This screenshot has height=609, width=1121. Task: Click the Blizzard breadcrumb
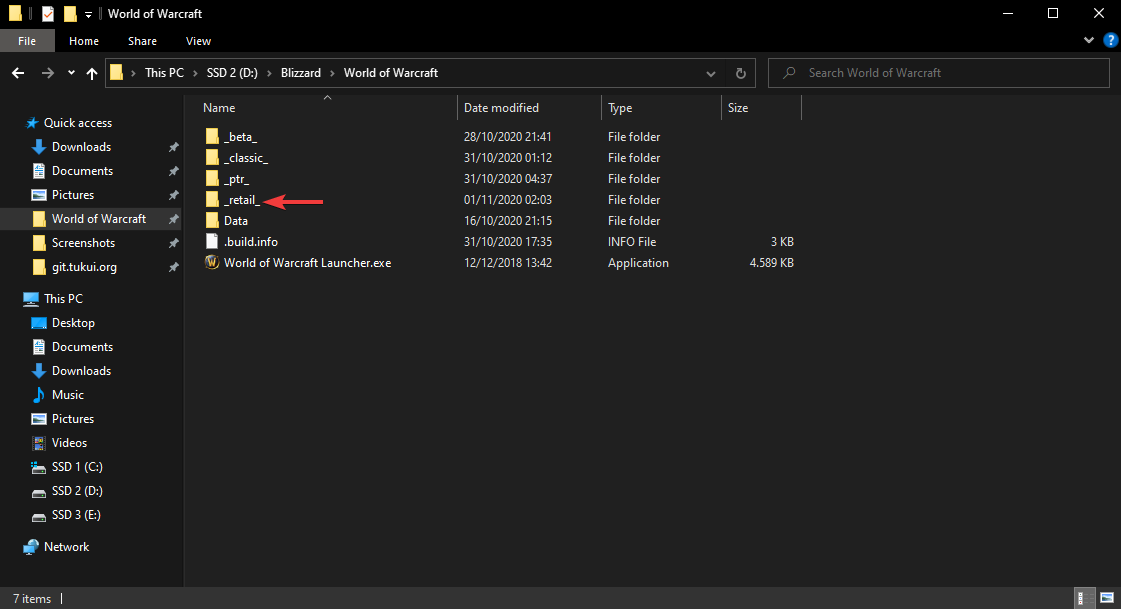[301, 73]
